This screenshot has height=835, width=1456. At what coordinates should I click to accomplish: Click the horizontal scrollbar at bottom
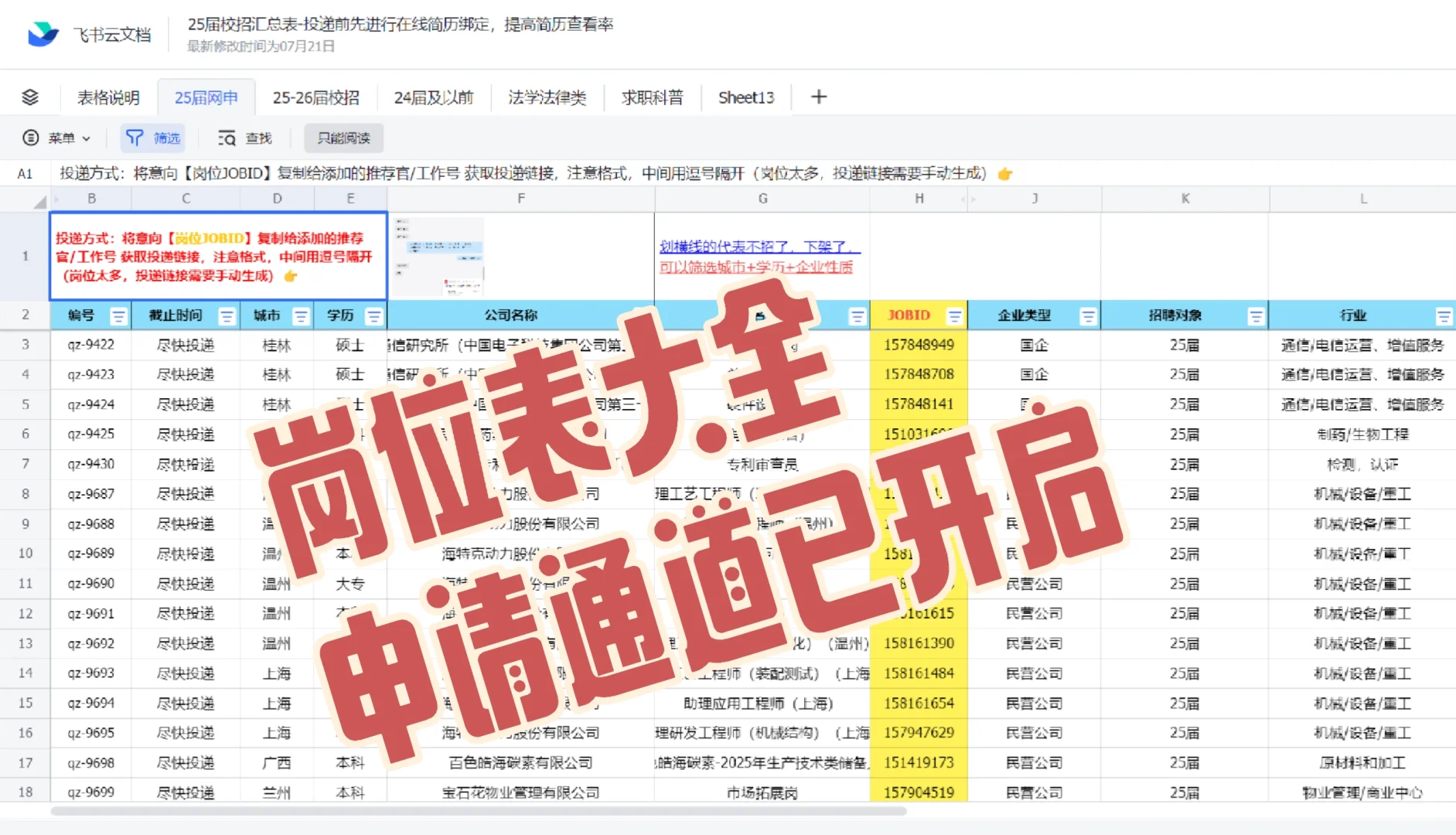(478, 811)
